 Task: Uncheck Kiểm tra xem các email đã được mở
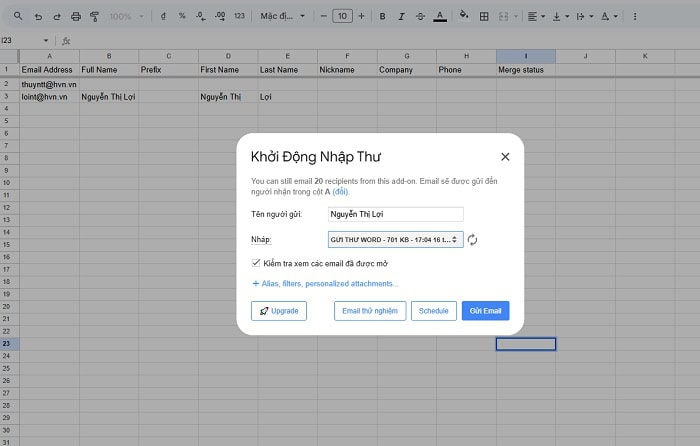coord(257,263)
